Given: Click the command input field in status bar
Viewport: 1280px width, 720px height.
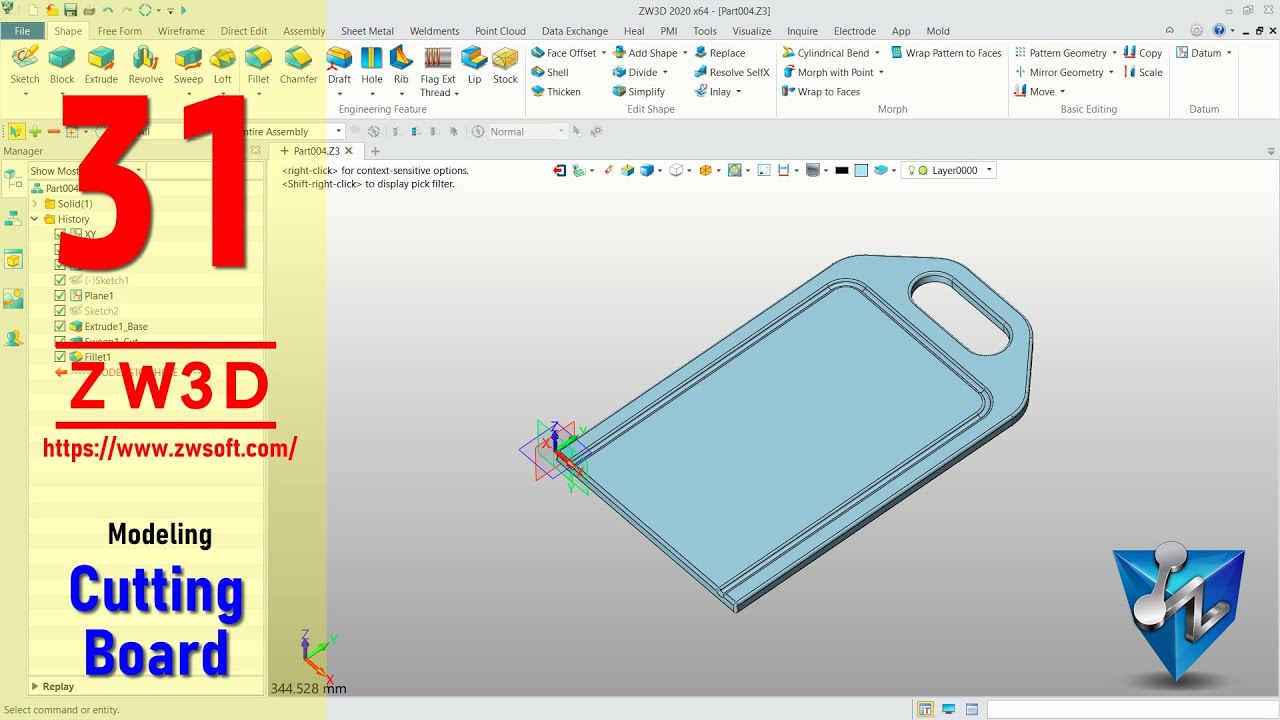Looking at the screenshot, I should 1132,709.
